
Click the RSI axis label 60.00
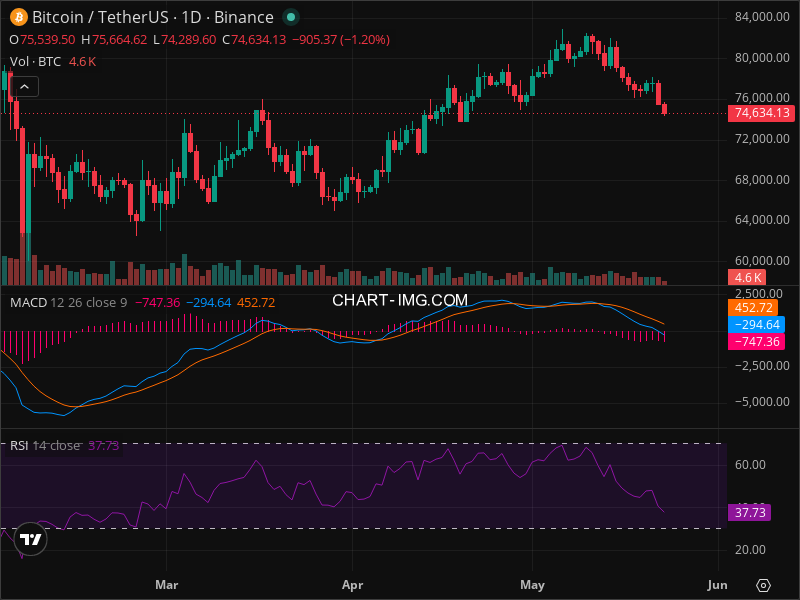750,465
